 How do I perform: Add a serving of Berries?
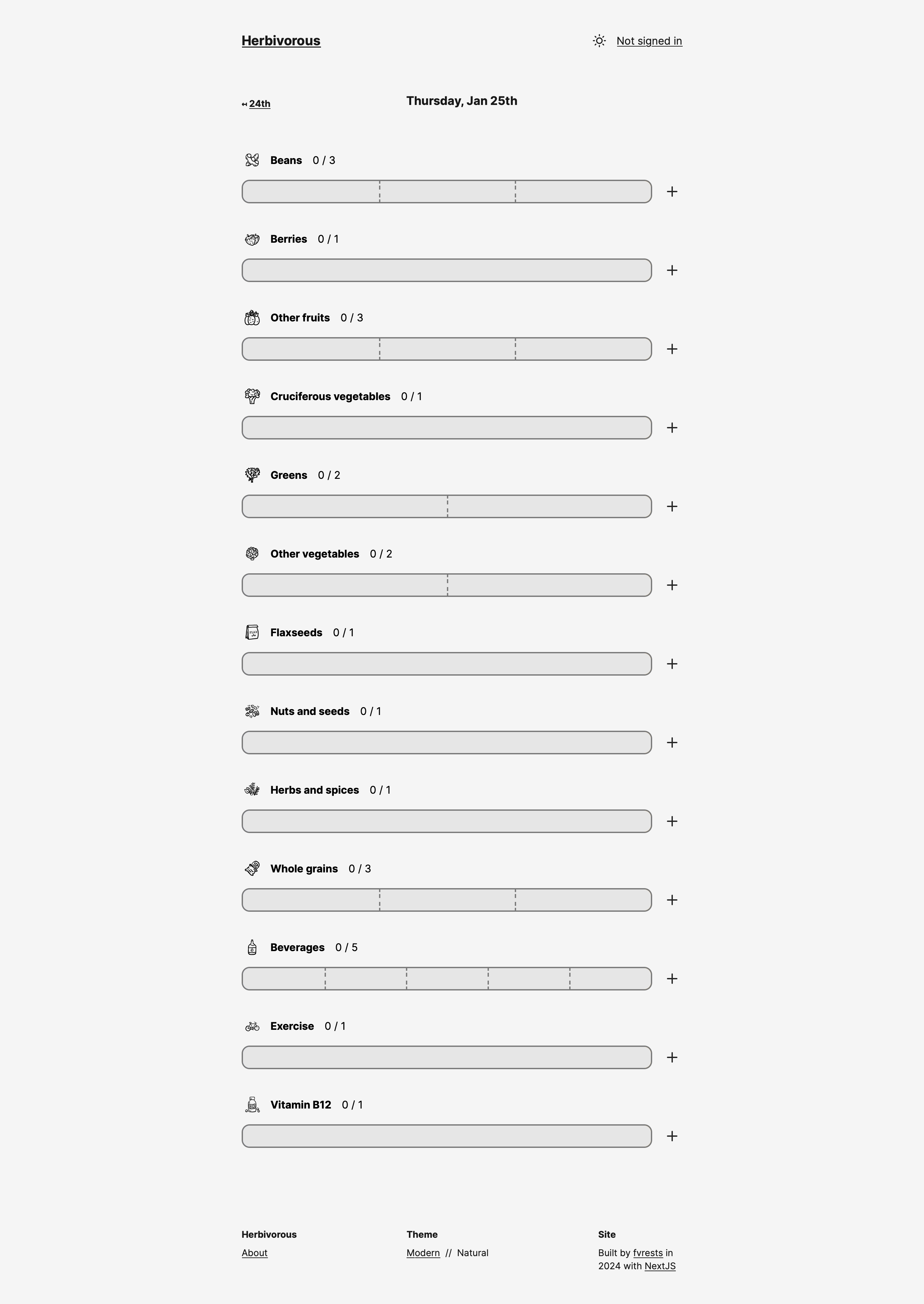click(x=672, y=270)
